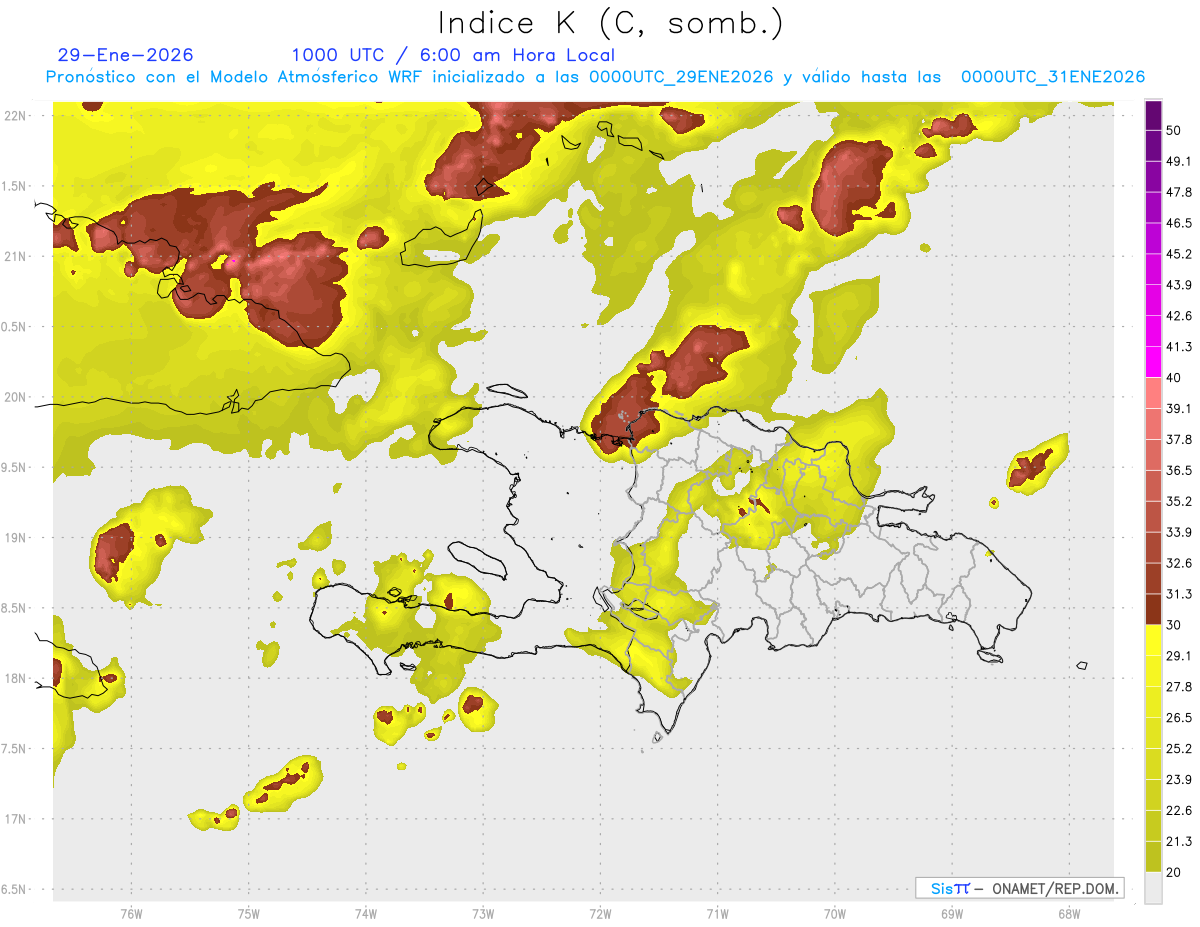The image size is (1200, 927).
Task: Click the '41.3' color scale value
Action: click(1179, 347)
